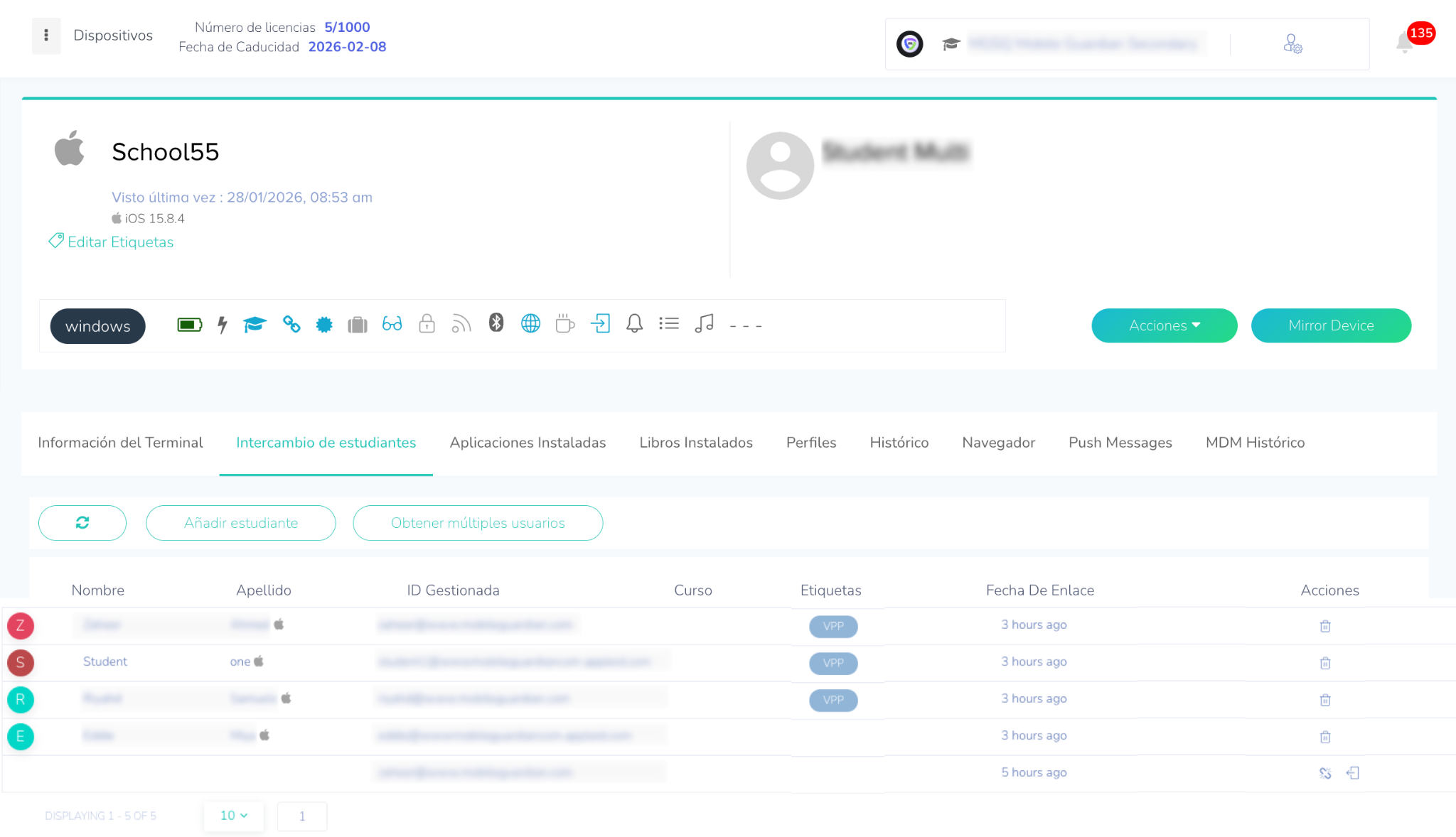
Task: Open the notifications bell with 135 badge
Action: click(1406, 43)
